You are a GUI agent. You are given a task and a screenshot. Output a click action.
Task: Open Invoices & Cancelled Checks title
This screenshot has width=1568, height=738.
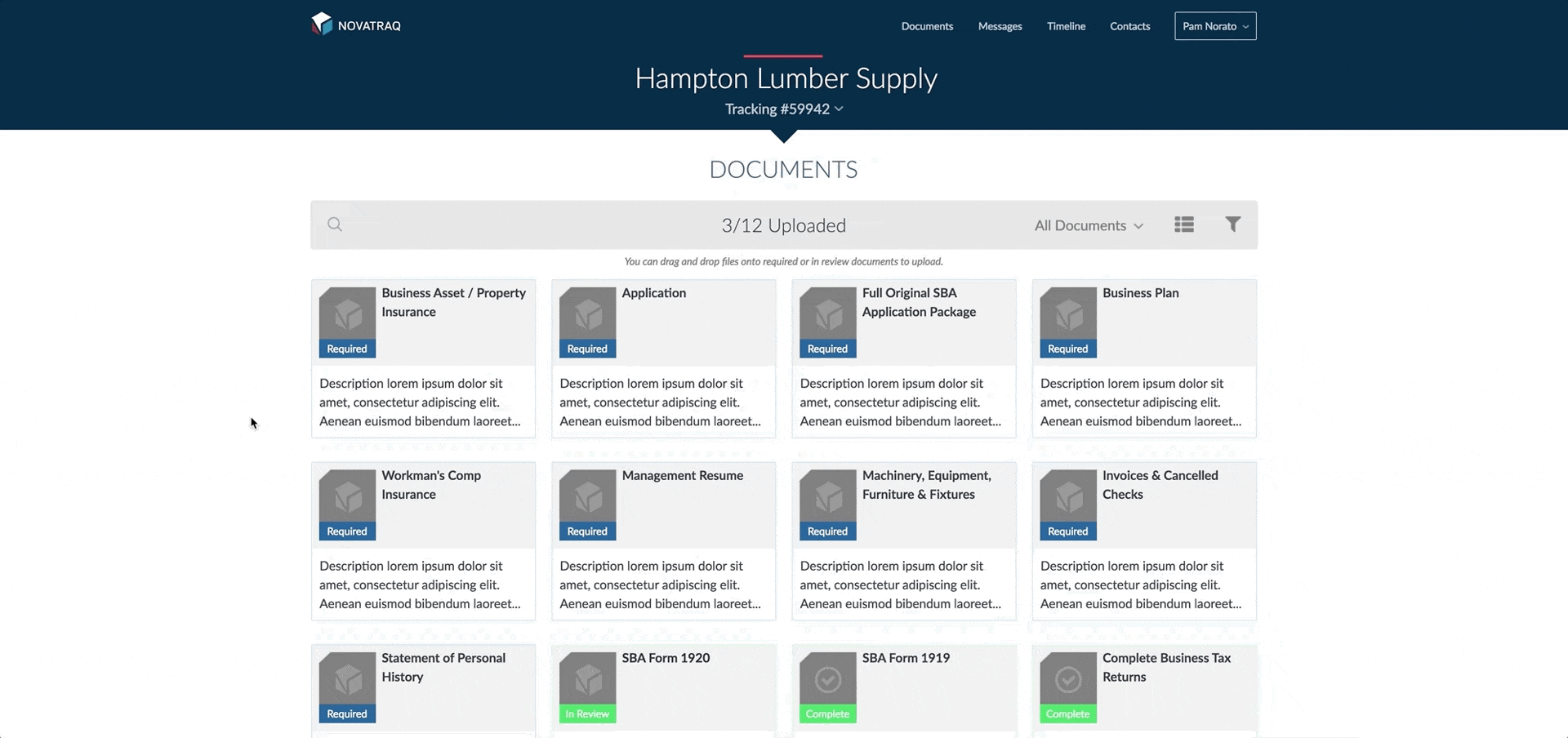coord(1160,485)
